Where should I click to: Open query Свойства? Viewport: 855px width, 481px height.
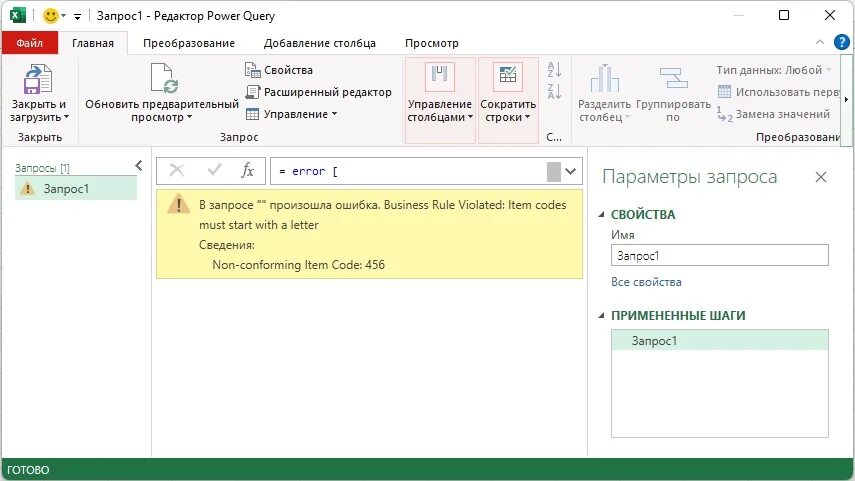279,70
